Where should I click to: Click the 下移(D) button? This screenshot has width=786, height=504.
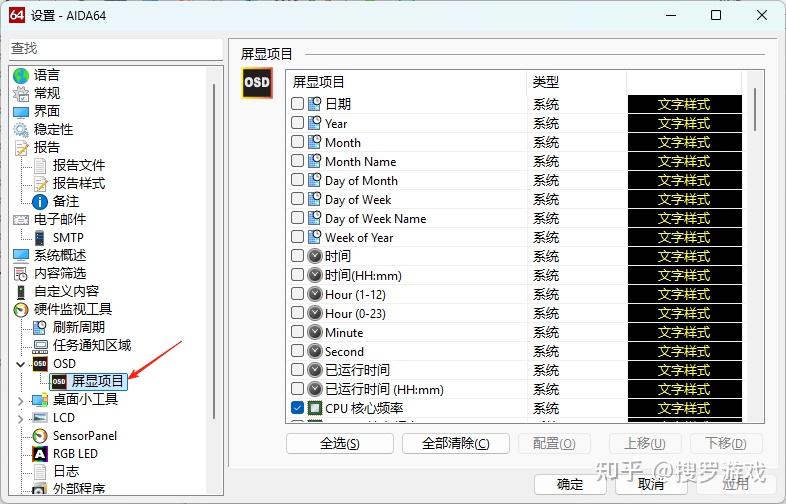[x=726, y=444]
